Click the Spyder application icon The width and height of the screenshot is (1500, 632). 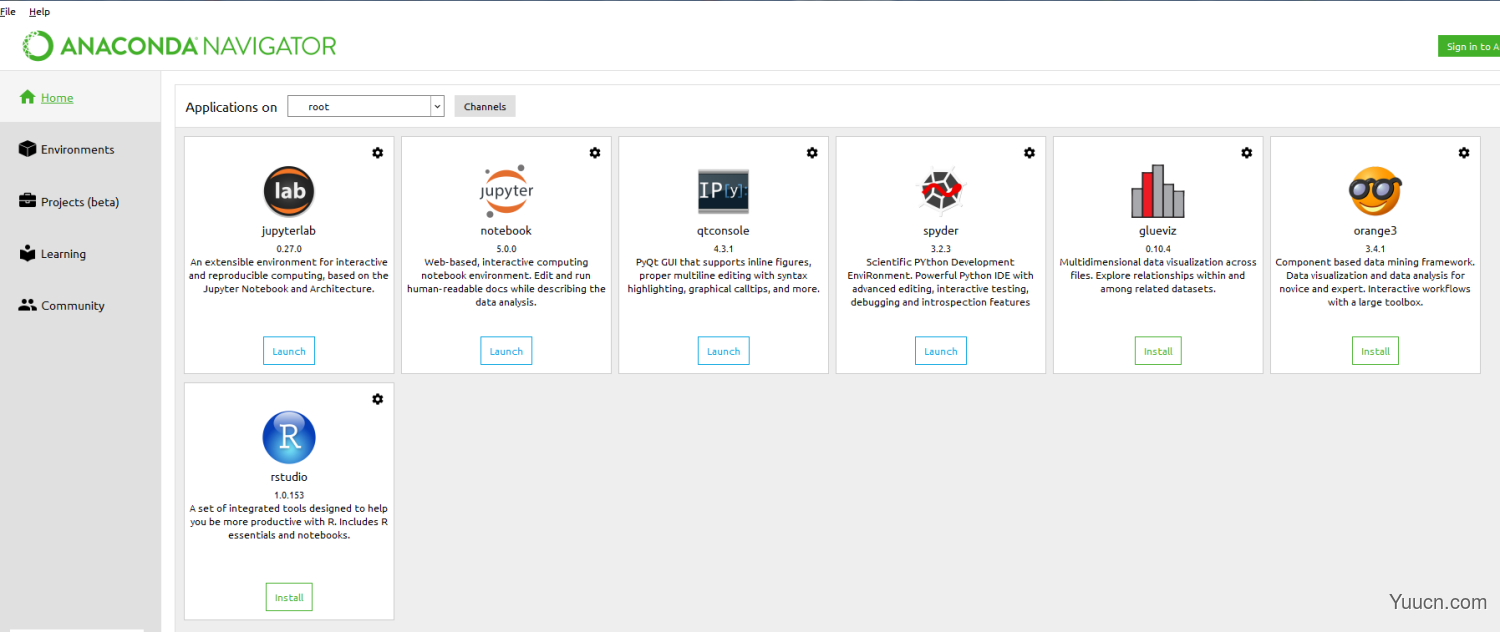pyautogui.click(x=940, y=191)
